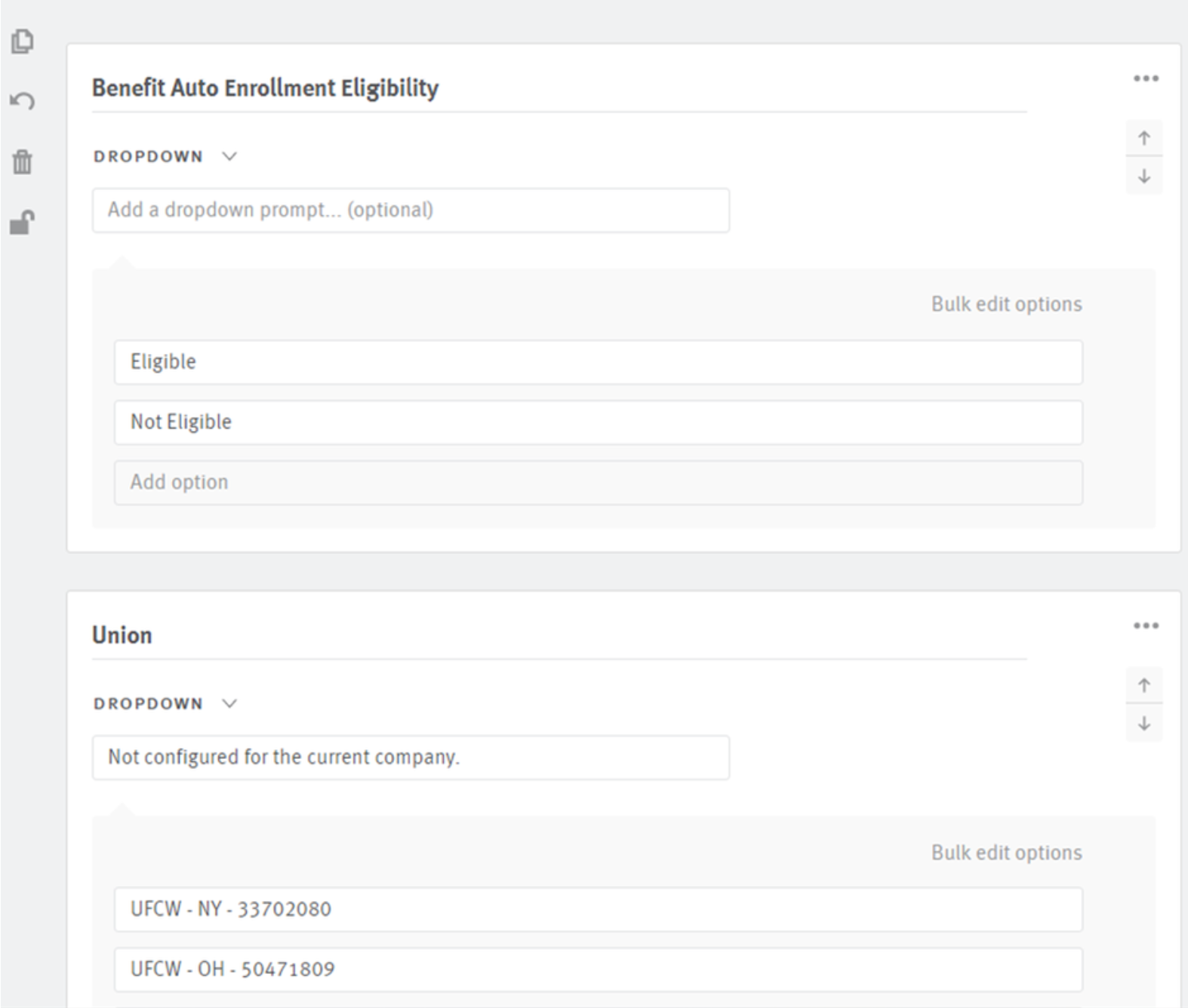The width and height of the screenshot is (1188, 1008).
Task: Move Benefit Auto Enrollment Eligibility field up
Action: [x=1143, y=138]
